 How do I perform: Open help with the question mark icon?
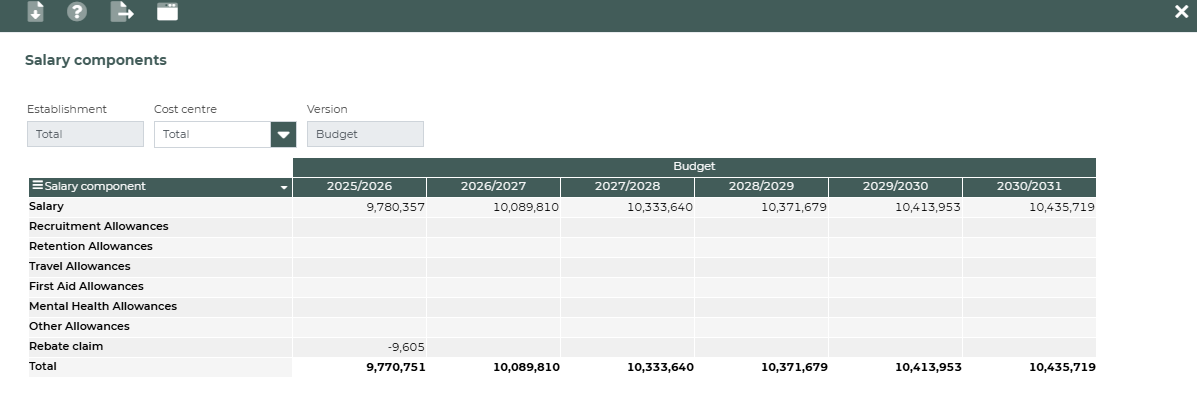click(x=77, y=12)
